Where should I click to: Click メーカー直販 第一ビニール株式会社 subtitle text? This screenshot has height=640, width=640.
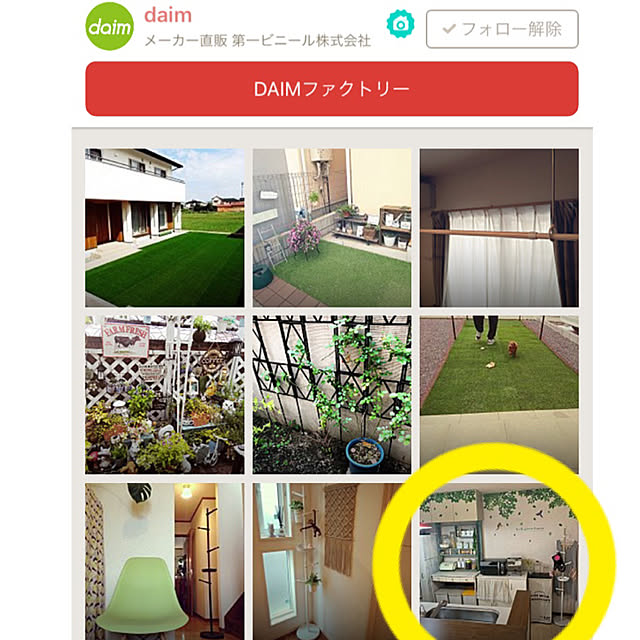258,40
